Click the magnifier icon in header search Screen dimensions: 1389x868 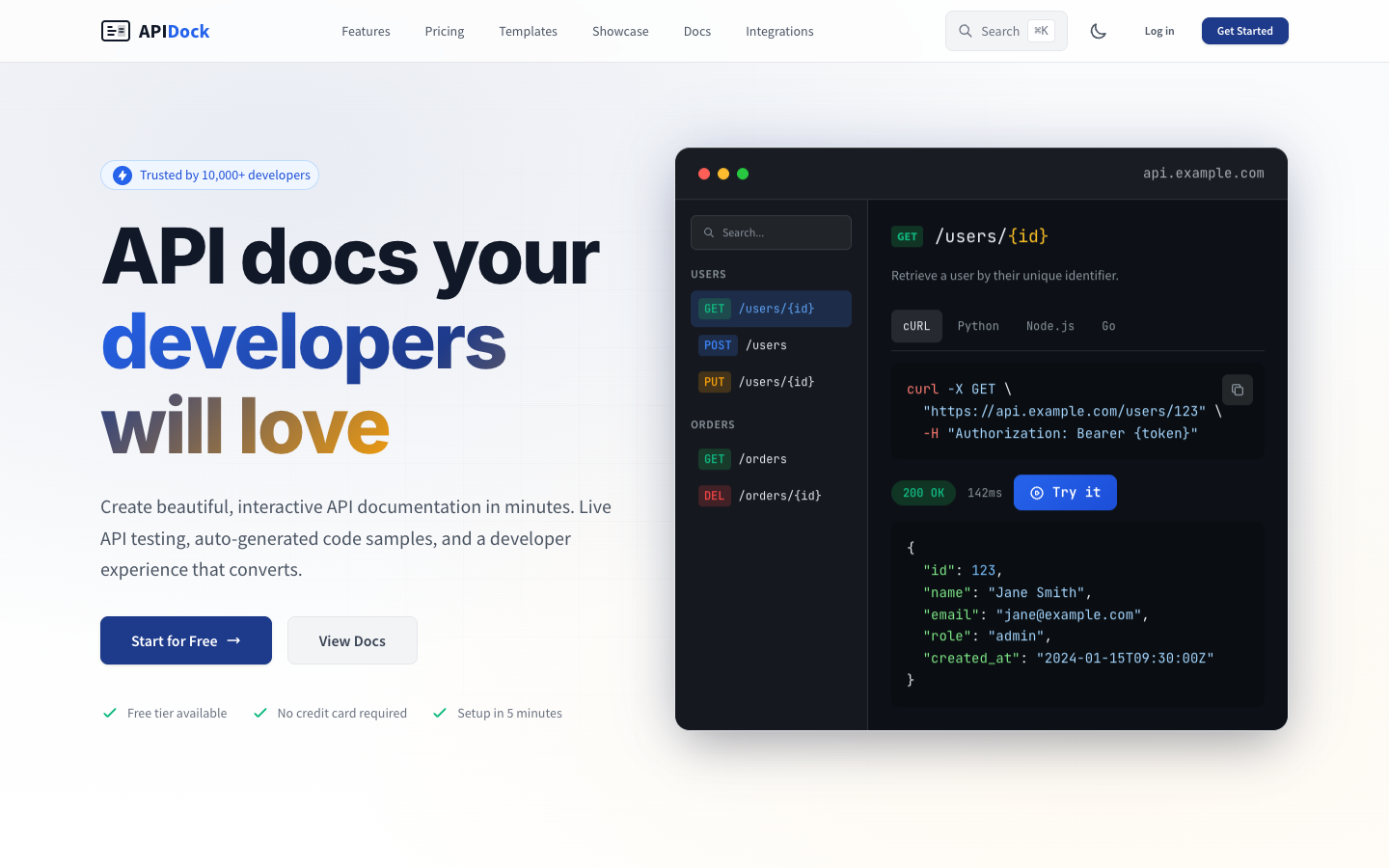pos(965,31)
